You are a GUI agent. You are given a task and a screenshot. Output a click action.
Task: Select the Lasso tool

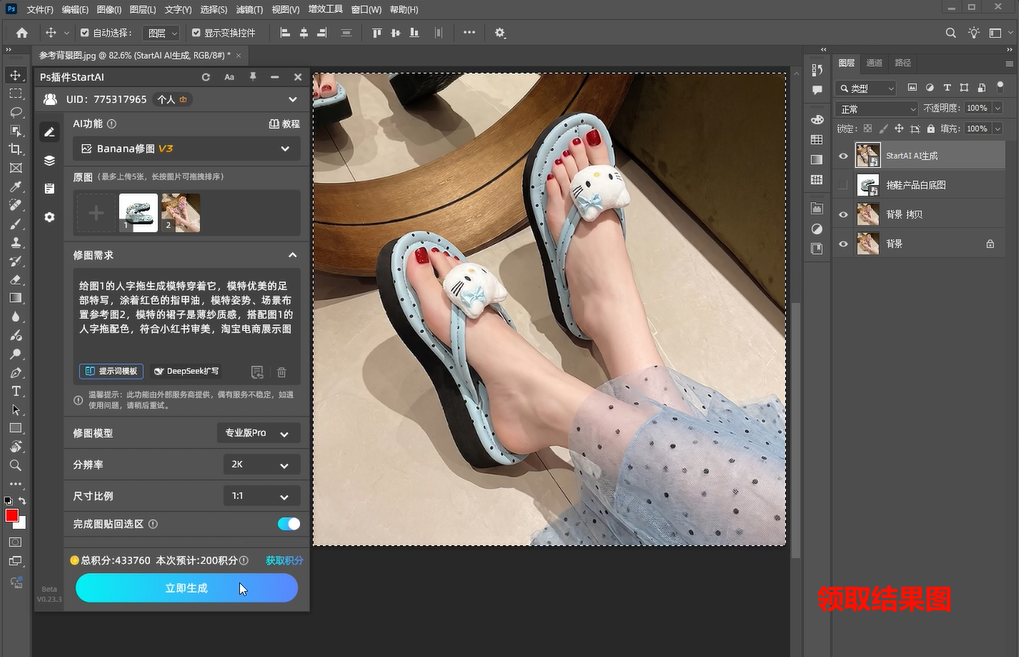pos(14,112)
